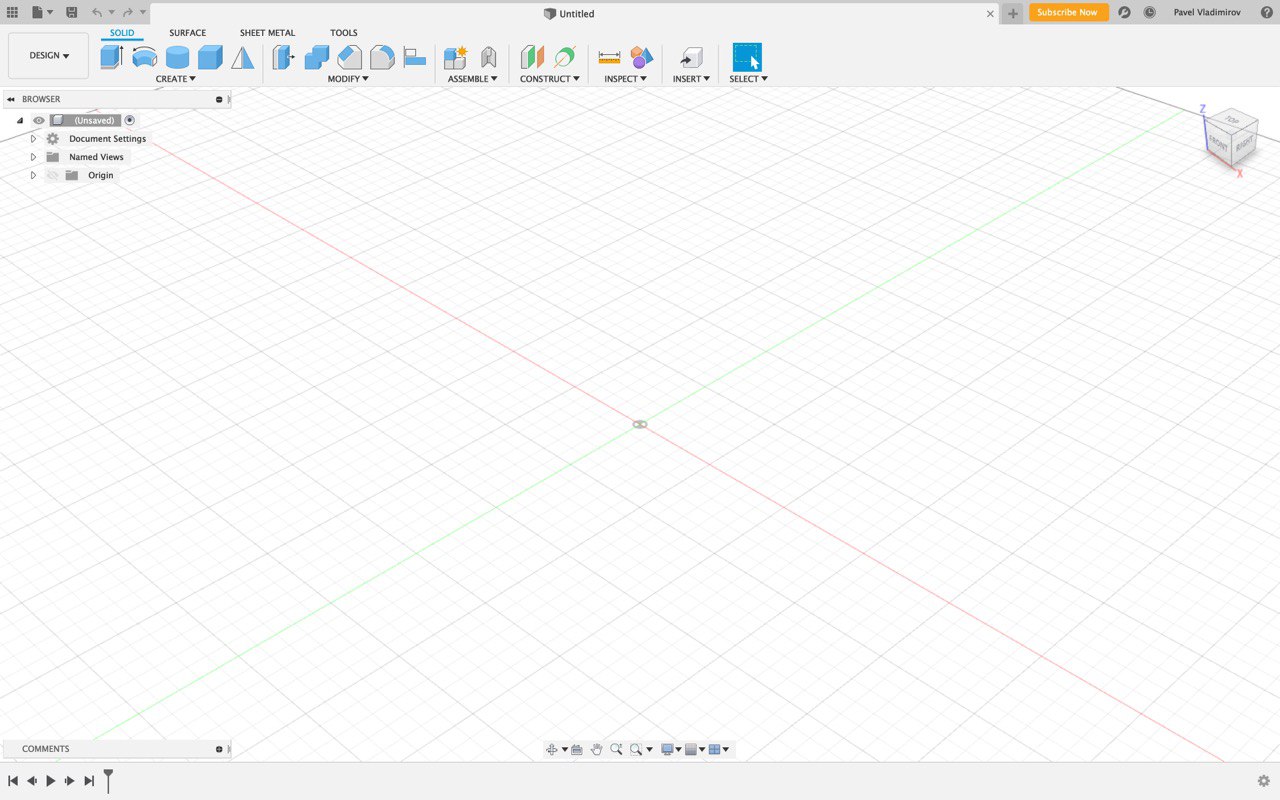This screenshot has height=800, width=1280.
Task: Toggle visibility of the Unsaved component
Action: (39, 120)
